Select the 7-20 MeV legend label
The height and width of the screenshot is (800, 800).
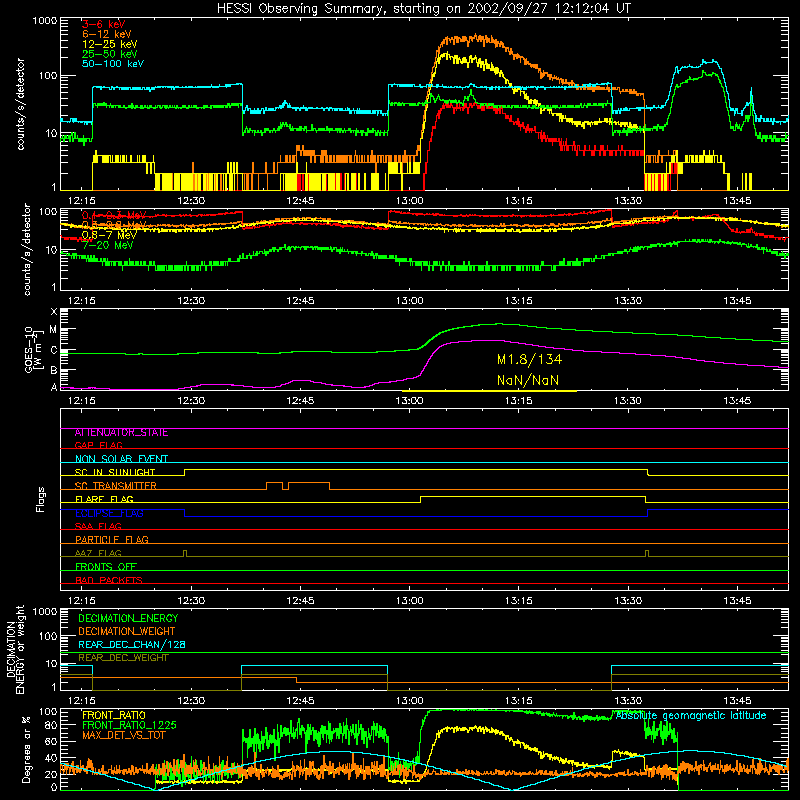107,245
